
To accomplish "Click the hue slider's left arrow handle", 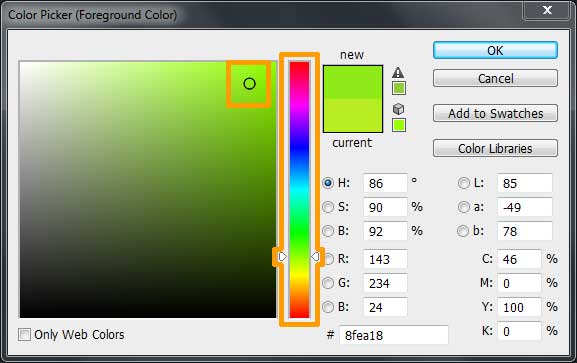I will (282, 257).
